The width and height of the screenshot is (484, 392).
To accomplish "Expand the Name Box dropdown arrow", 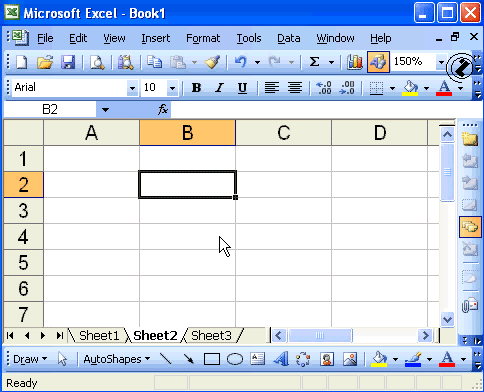I will tap(105, 109).
